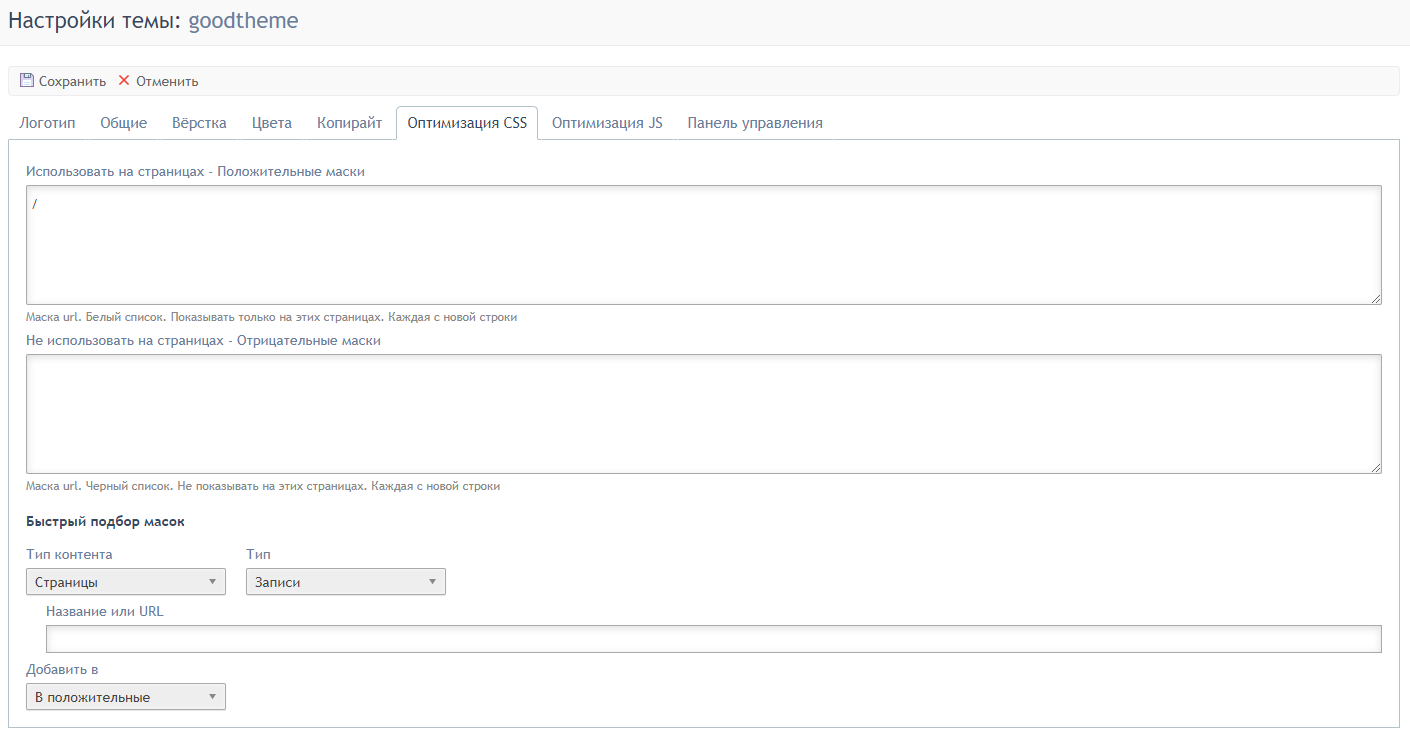Click the positive masks textarea resize handle

[x=1376, y=299]
